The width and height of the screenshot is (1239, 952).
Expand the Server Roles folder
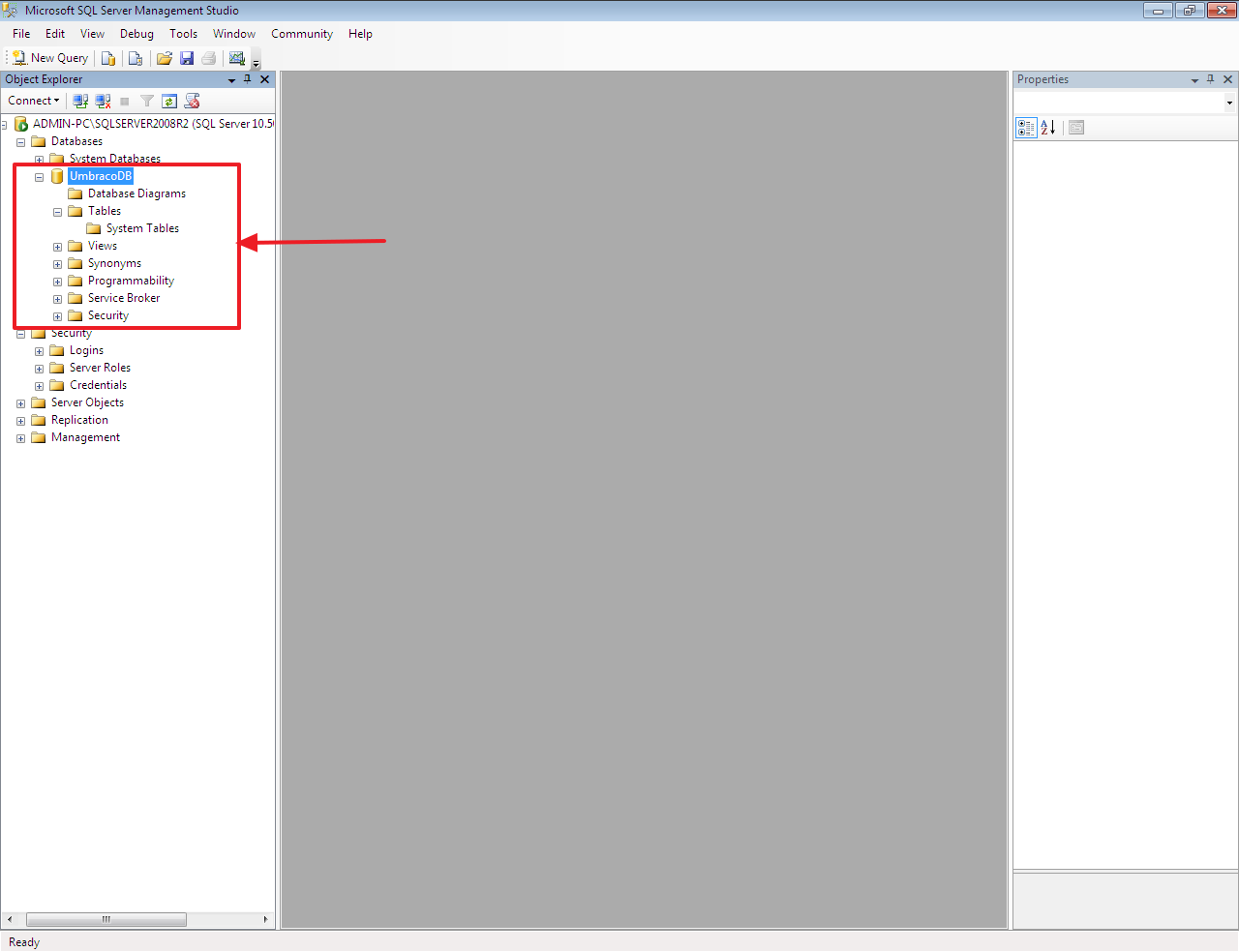[39, 369]
